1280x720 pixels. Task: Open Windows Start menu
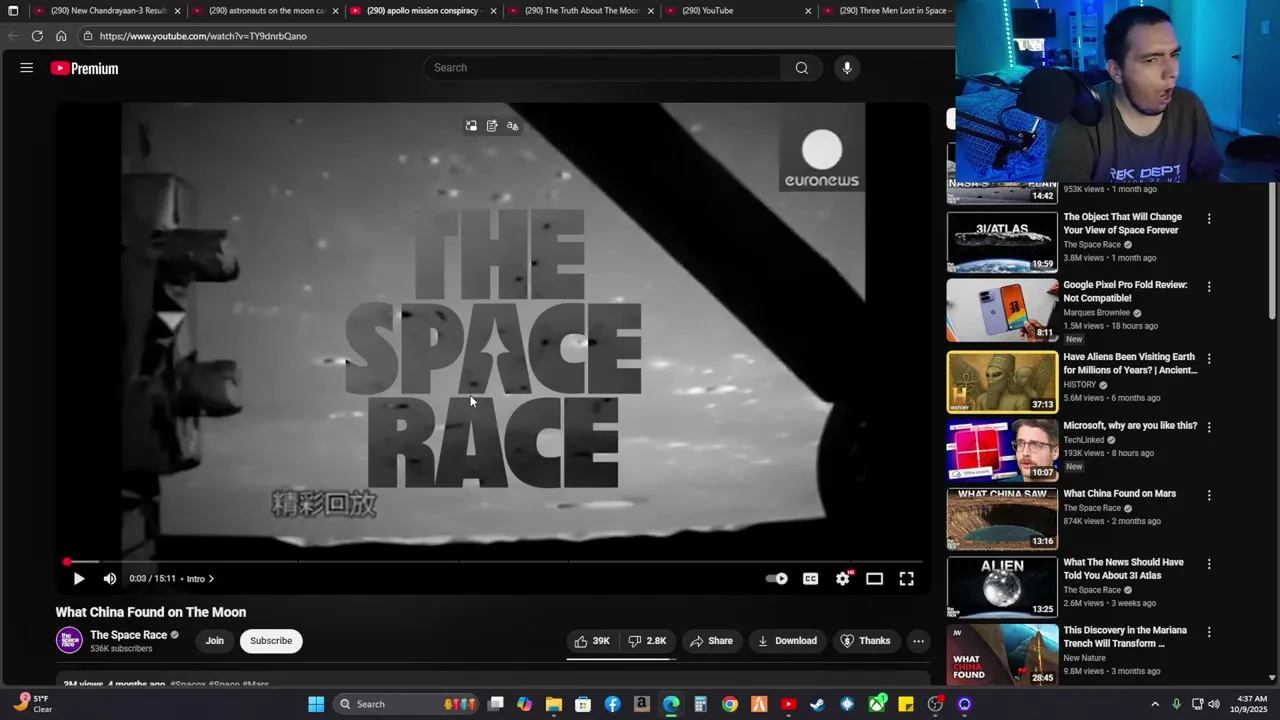point(316,704)
